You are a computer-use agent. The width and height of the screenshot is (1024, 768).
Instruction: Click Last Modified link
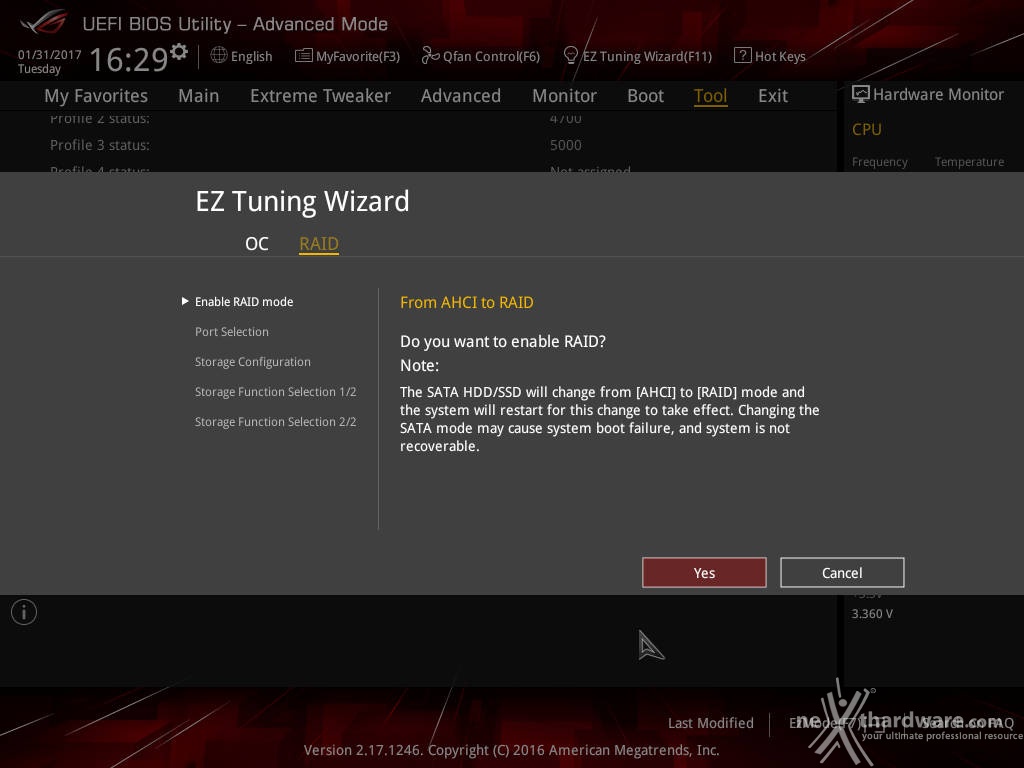click(711, 723)
